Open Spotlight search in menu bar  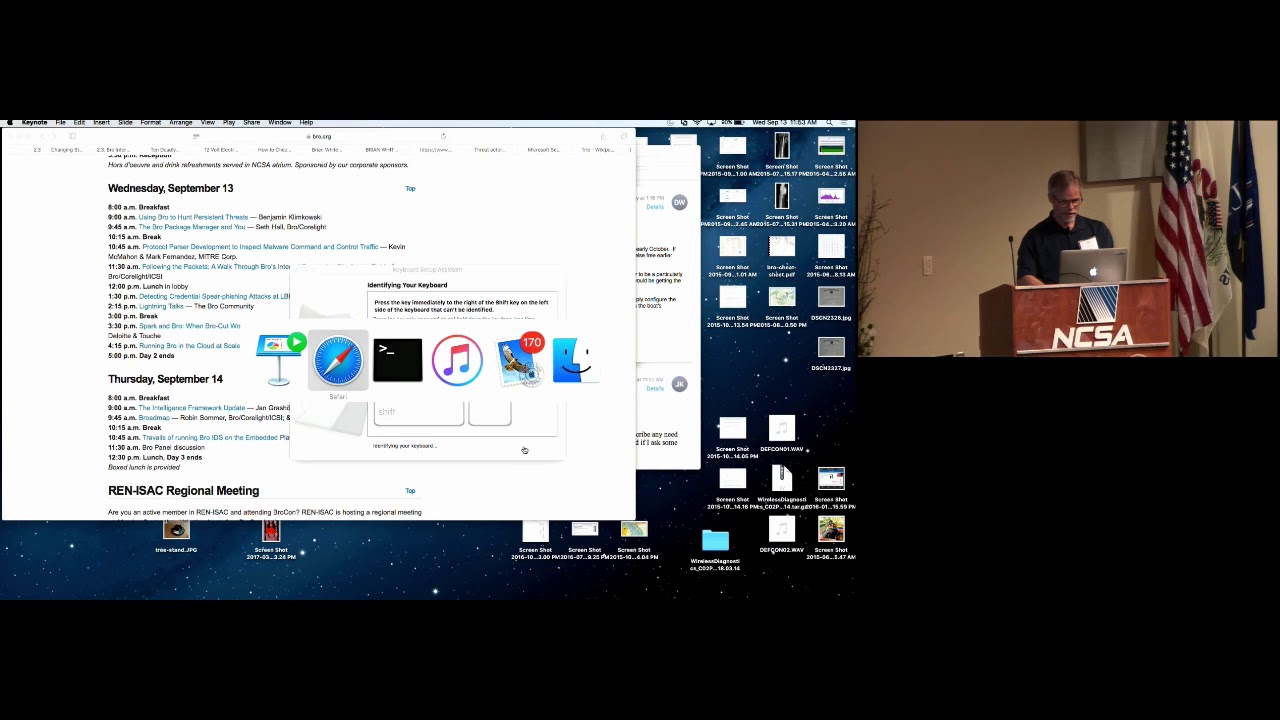pyautogui.click(x=831, y=122)
